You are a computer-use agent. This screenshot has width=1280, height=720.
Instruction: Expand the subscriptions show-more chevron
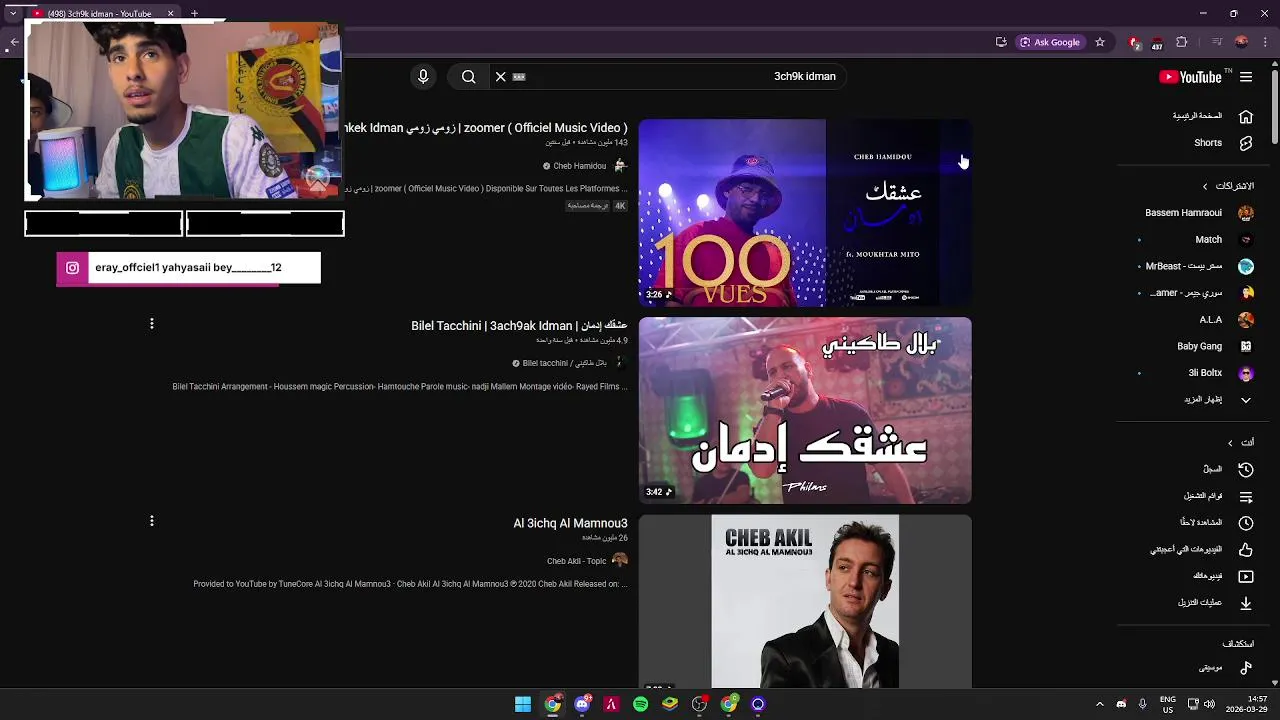click(1246, 400)
